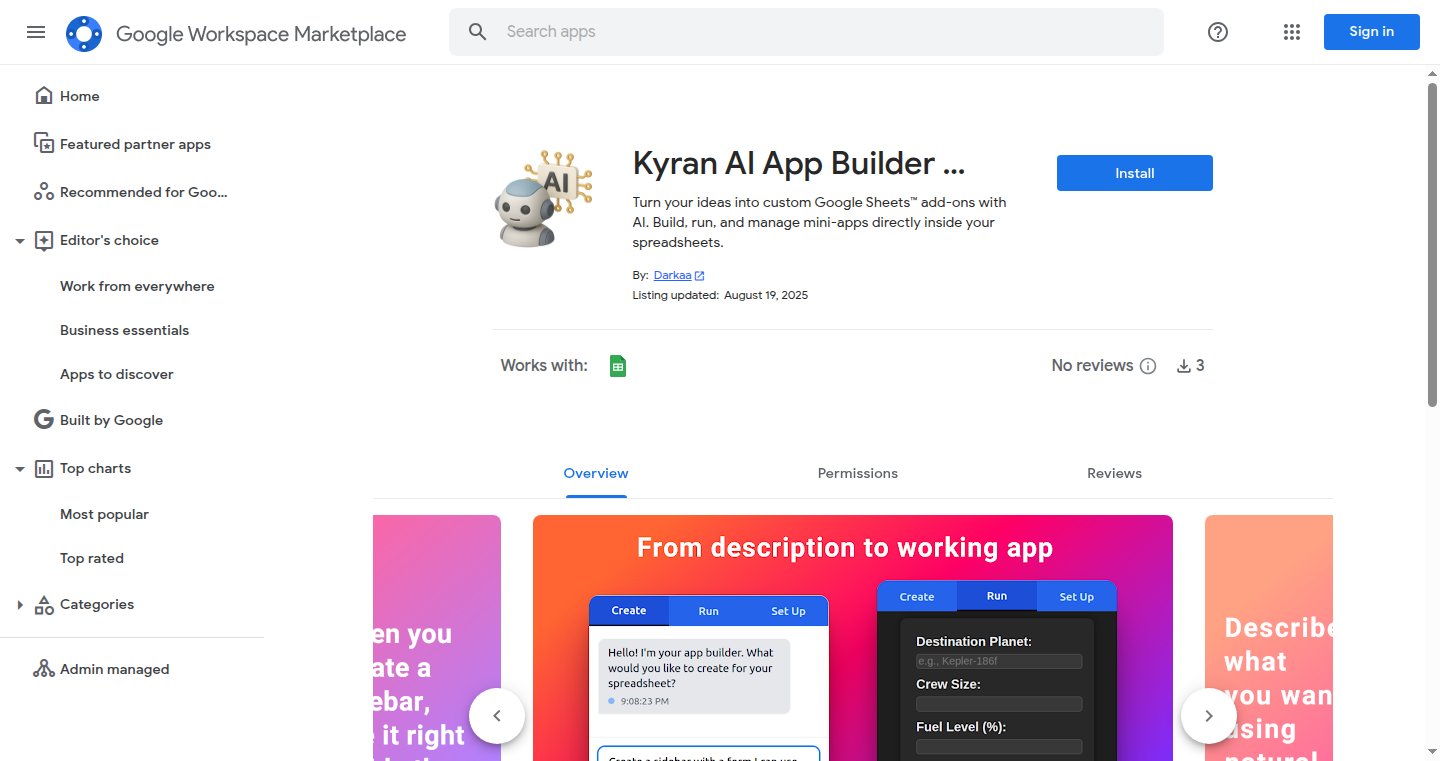Select Apps to discover in sidebar
This screenshot has width=1440, height=761.
pyautogui.click(x=117, y=374)
